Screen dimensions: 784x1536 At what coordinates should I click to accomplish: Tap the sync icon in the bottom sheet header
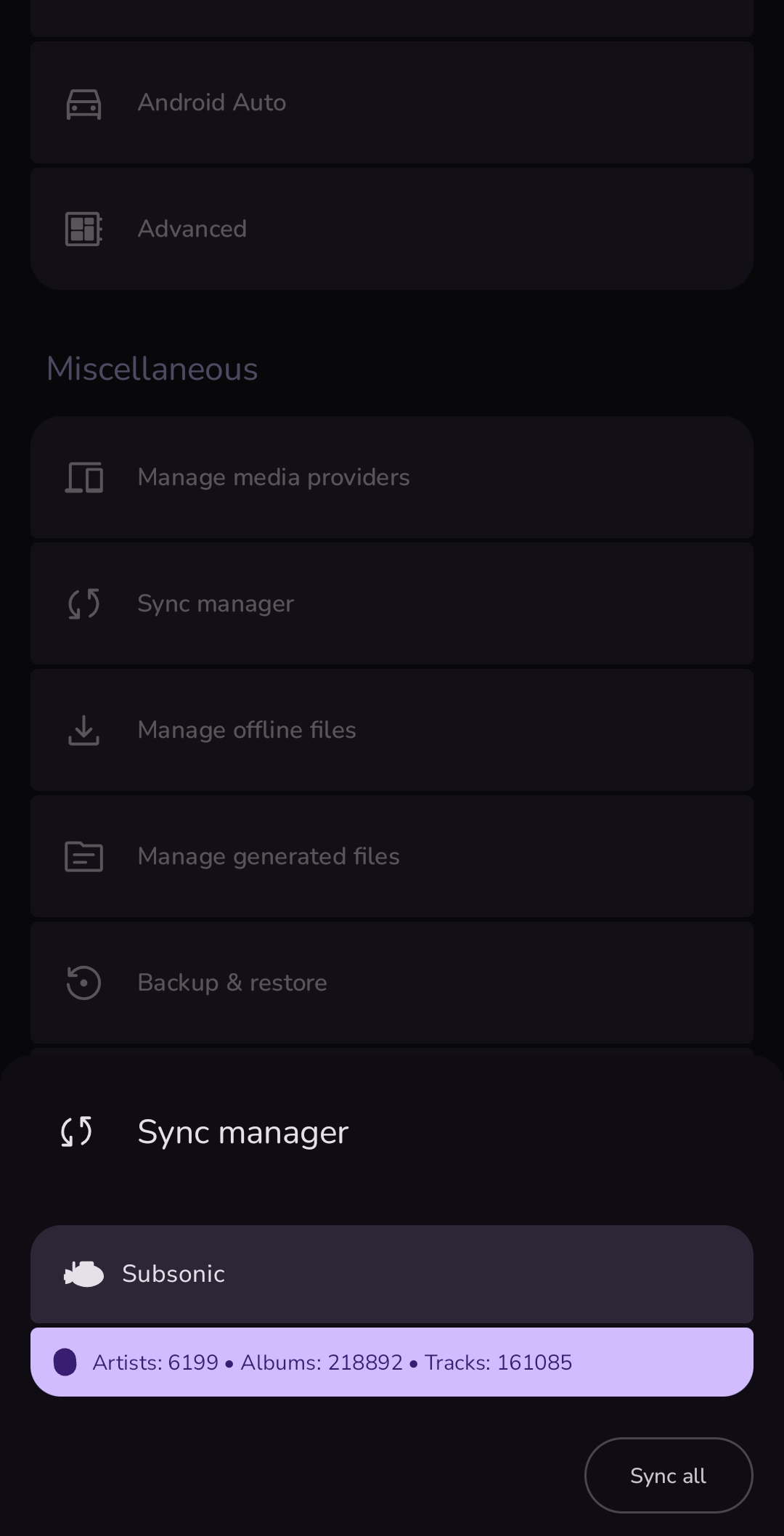[x=76, y=1132]
